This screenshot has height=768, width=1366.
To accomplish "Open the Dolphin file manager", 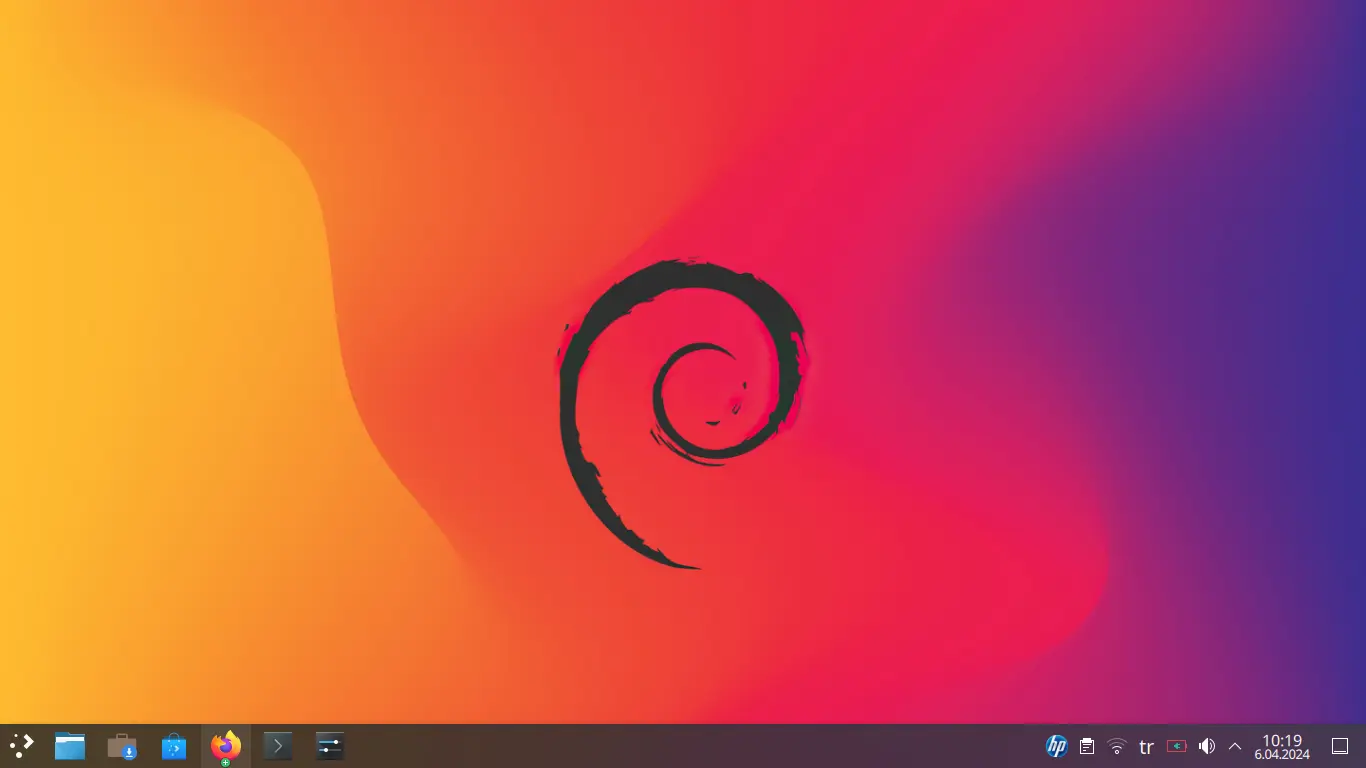I will click(70, 746).
